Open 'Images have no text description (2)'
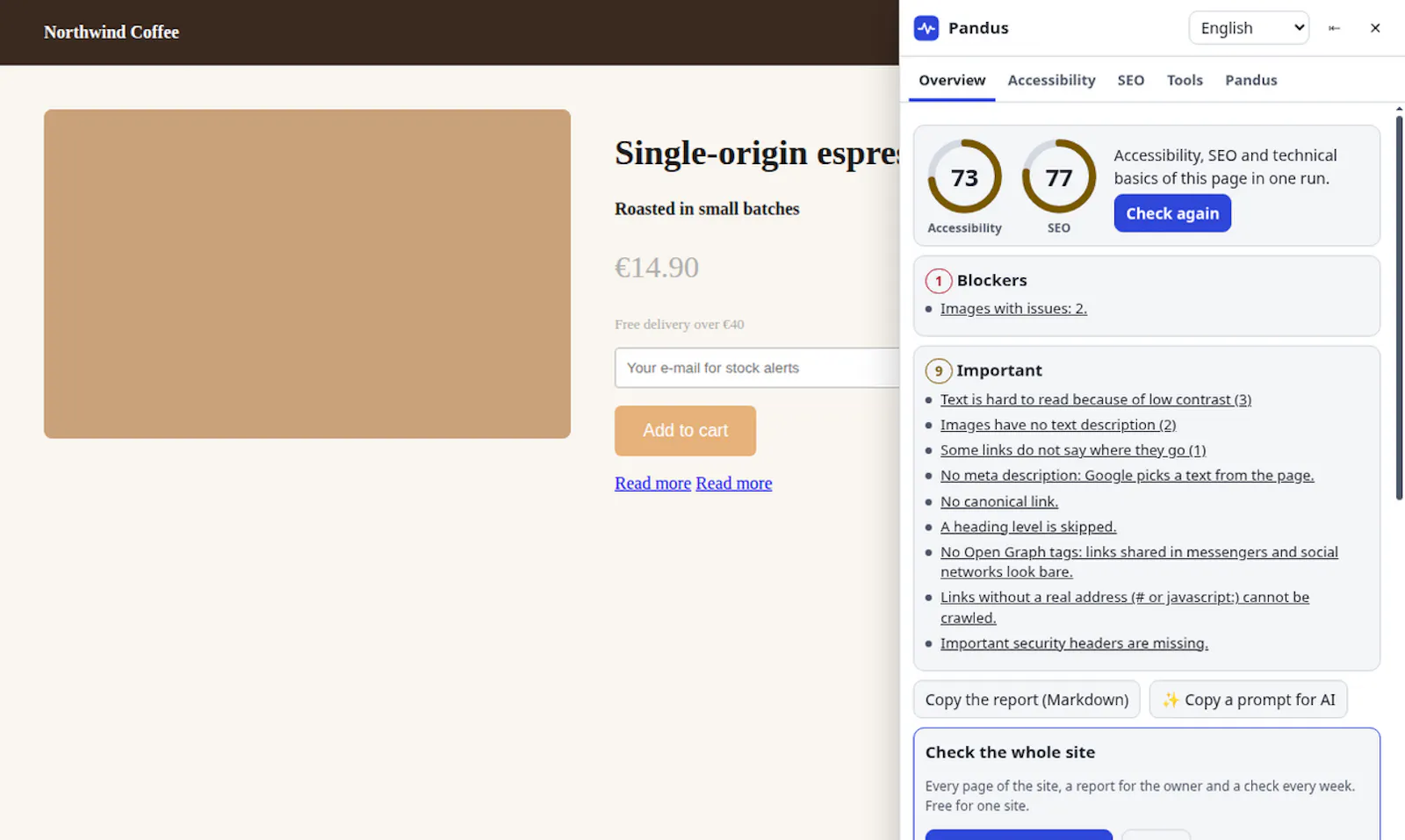Viewport: 1405px width, 840px height. point(1058,425)
